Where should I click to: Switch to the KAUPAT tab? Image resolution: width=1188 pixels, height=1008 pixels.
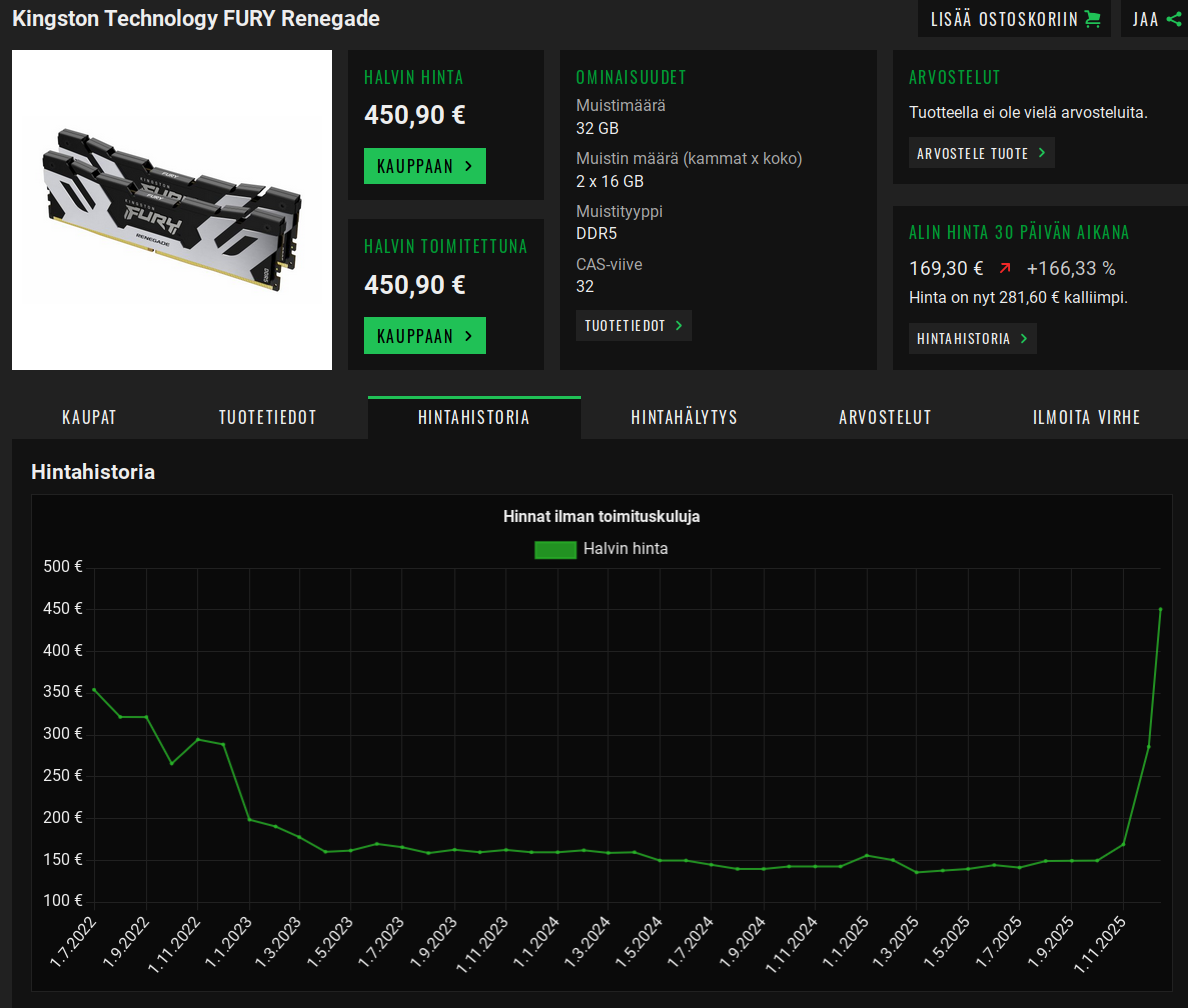coord(89,418)
